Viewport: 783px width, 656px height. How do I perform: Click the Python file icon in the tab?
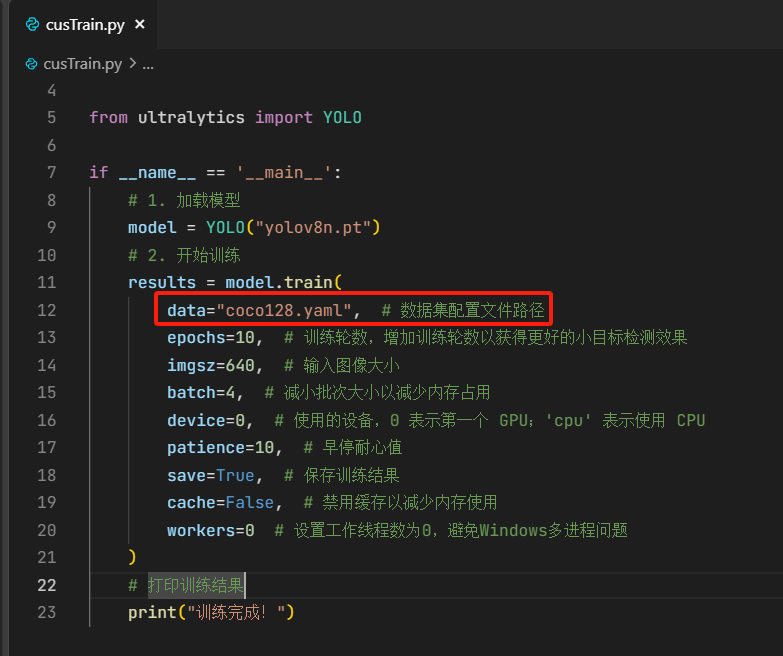click(x=32, y=24)
